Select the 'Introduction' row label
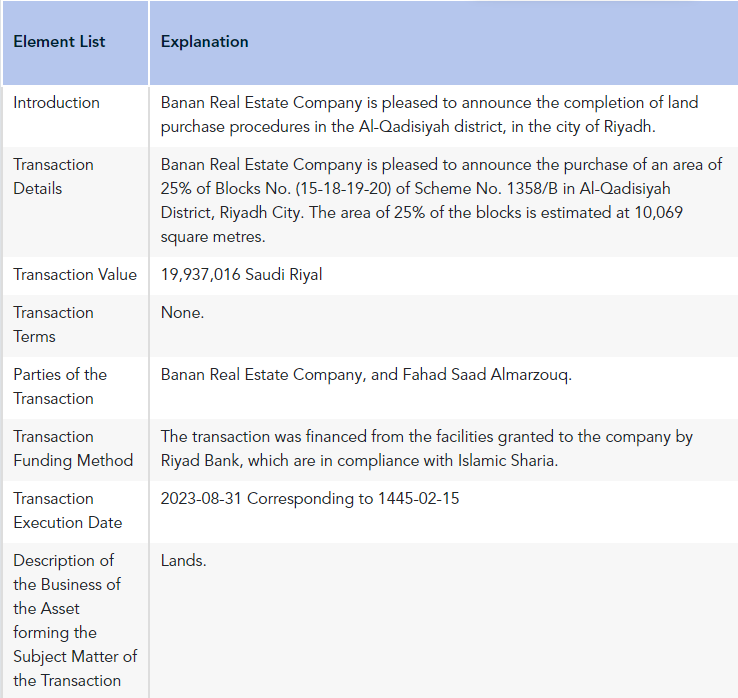Image resolution: width=738 pixels, height=698 pixels. click(56, 103)
